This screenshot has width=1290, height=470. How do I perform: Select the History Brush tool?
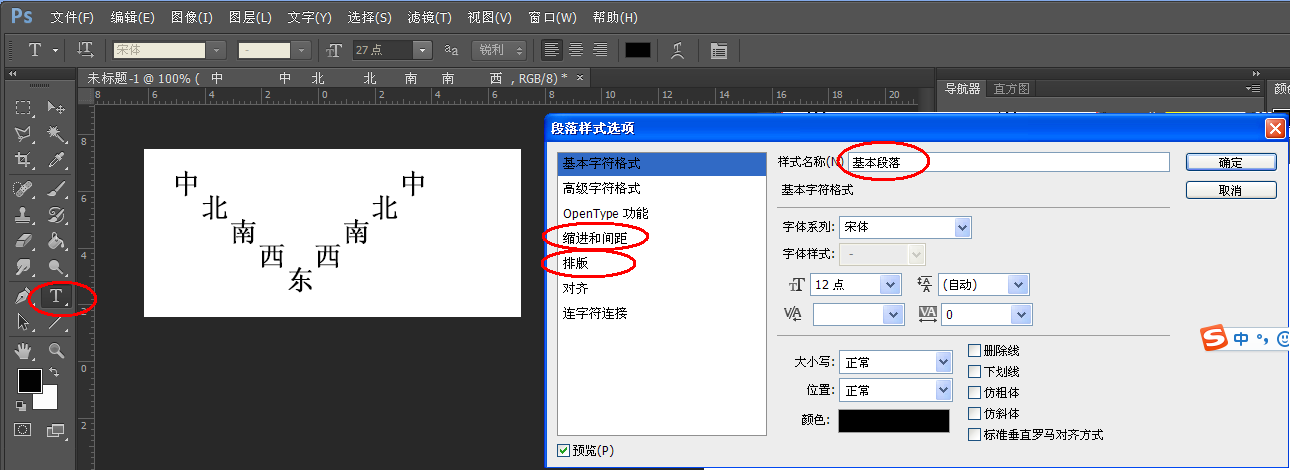(x=57, y=215)
